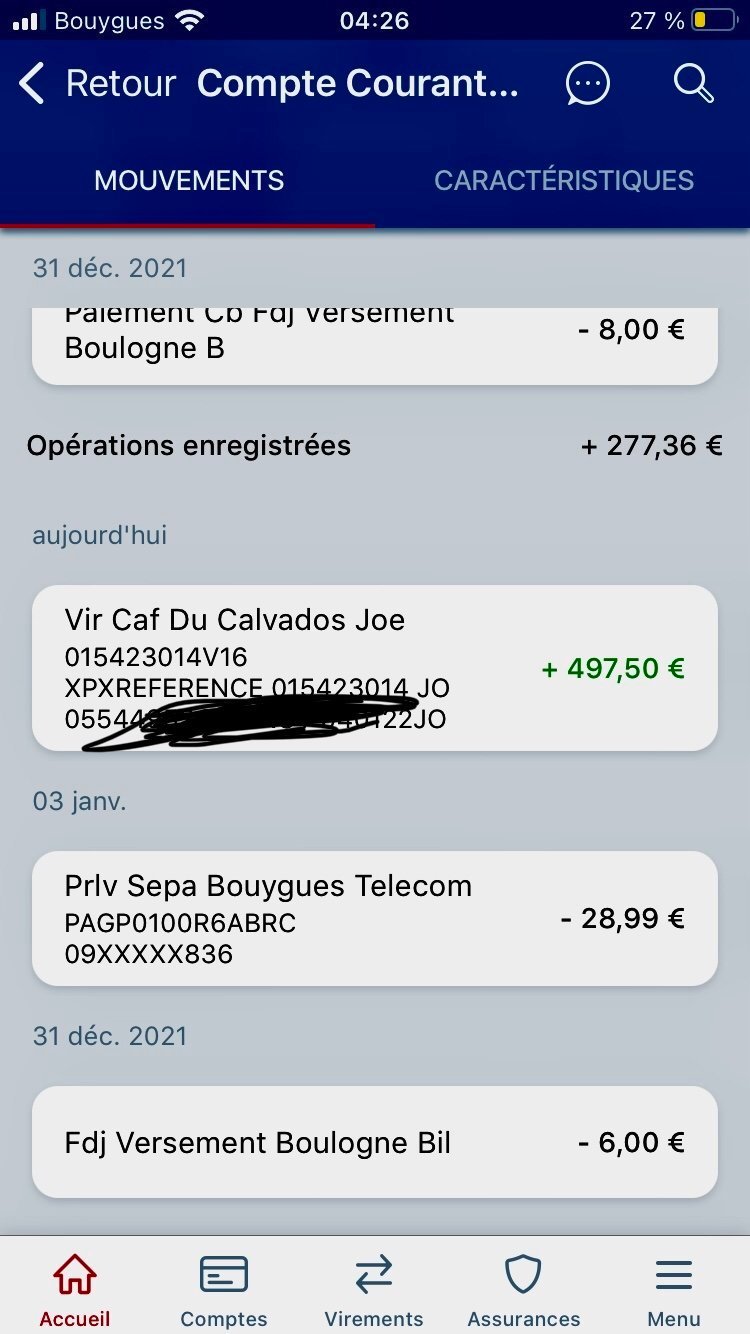Open the chat message bubble icon

(x=587, y=84)
